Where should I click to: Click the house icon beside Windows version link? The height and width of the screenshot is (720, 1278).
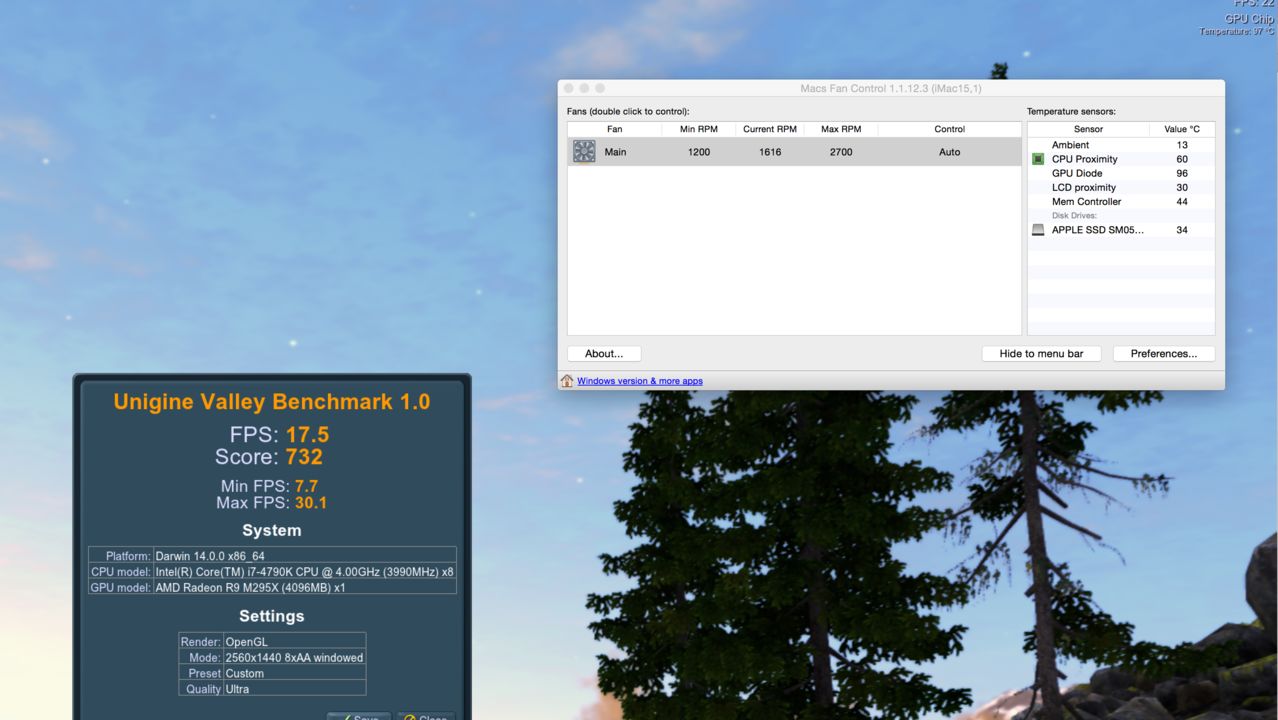click(x=567, y=381)
